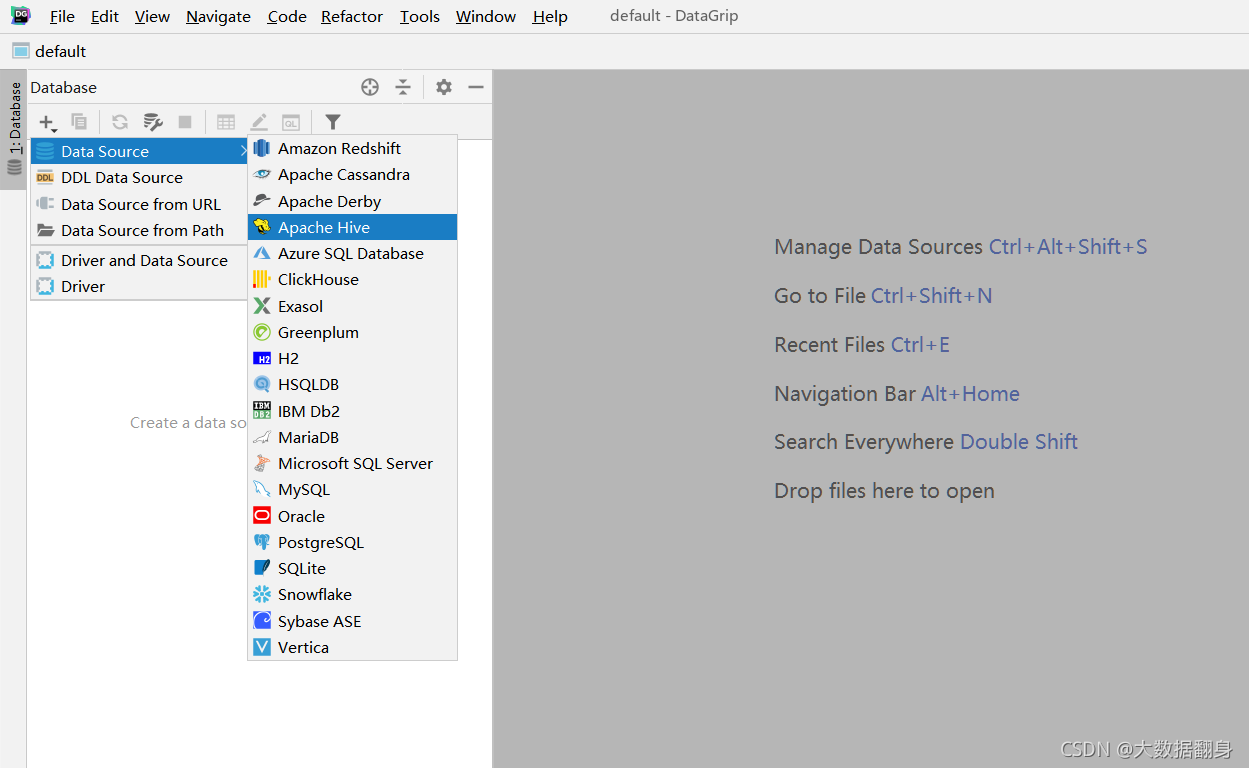Screen dimensions: 1249x768
Task: Choose Apache Hive from the list
Action: tap(352, 227)
